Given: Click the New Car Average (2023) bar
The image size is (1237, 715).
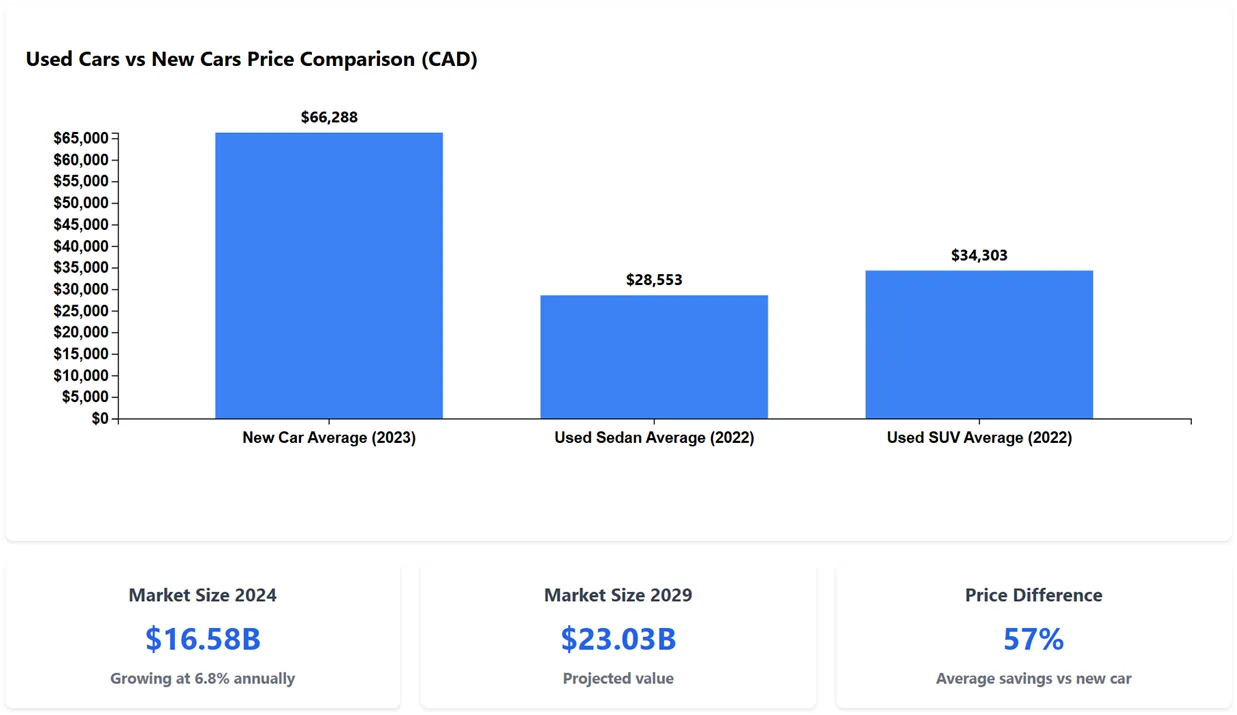Looking at the screenshot, I should [329, 275].
